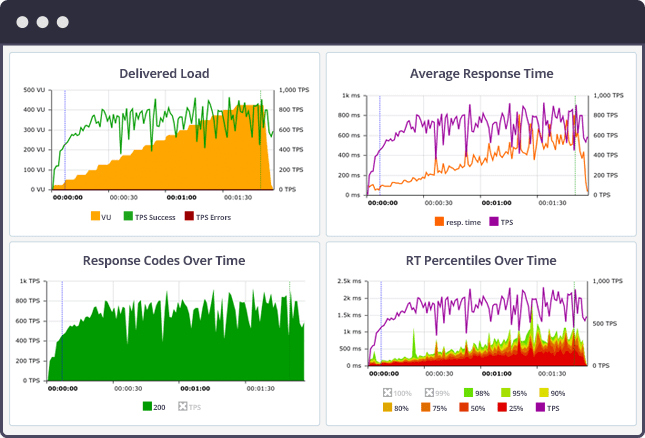Click the RT Percentiles Over Time title
Viewport: 645px width, 438px height.
(481, 260)
